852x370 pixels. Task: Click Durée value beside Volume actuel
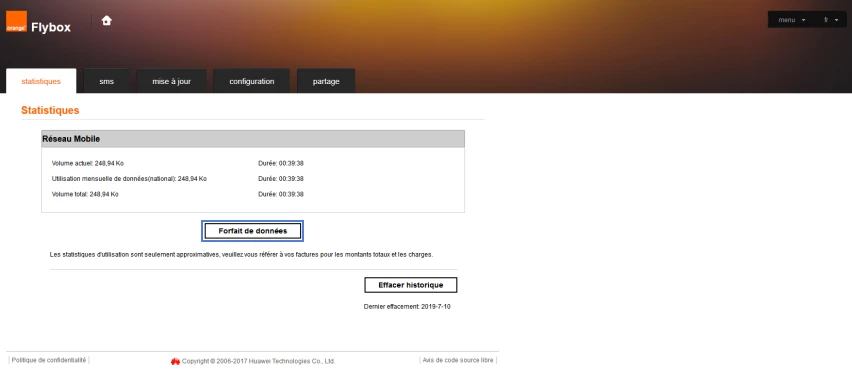[281, 163]
